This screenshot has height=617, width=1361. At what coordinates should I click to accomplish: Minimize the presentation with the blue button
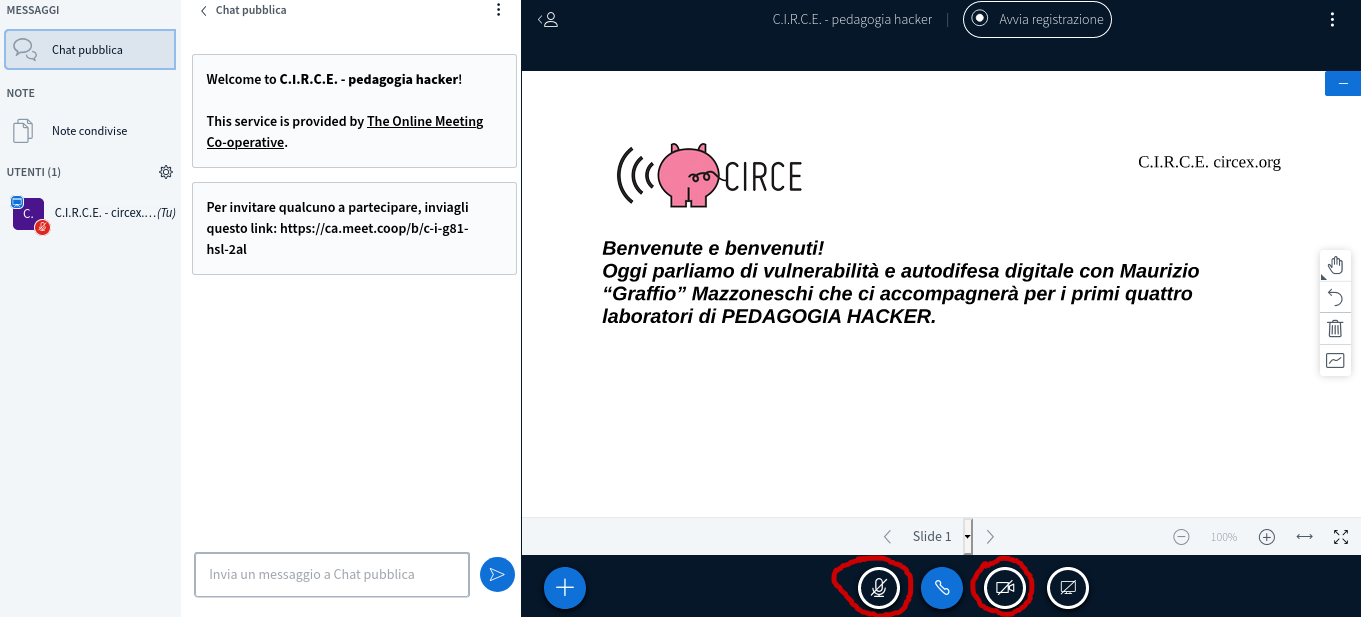1343,83
